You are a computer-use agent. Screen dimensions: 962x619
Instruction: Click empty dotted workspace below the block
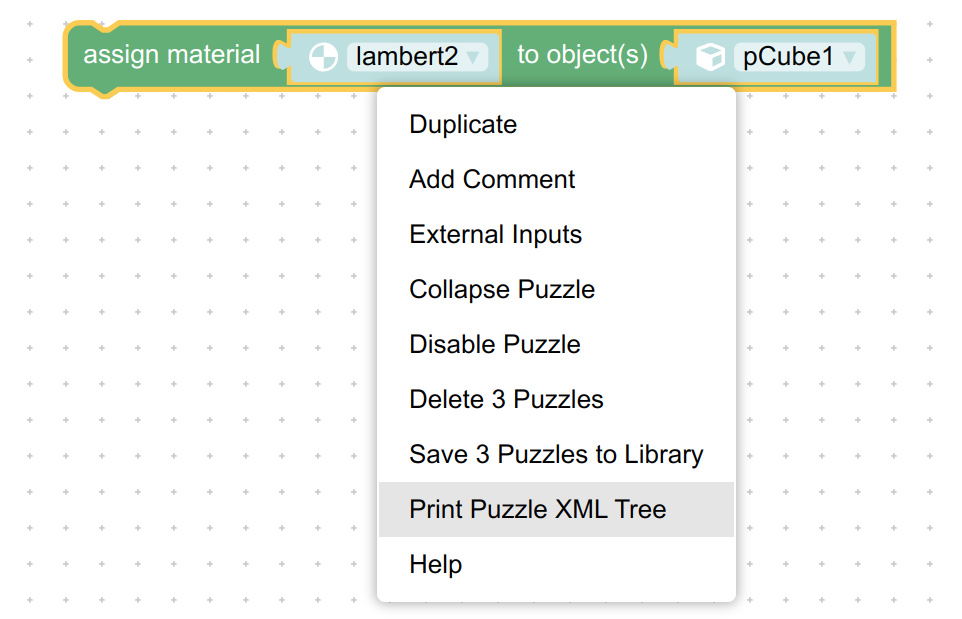coord(200,350)
